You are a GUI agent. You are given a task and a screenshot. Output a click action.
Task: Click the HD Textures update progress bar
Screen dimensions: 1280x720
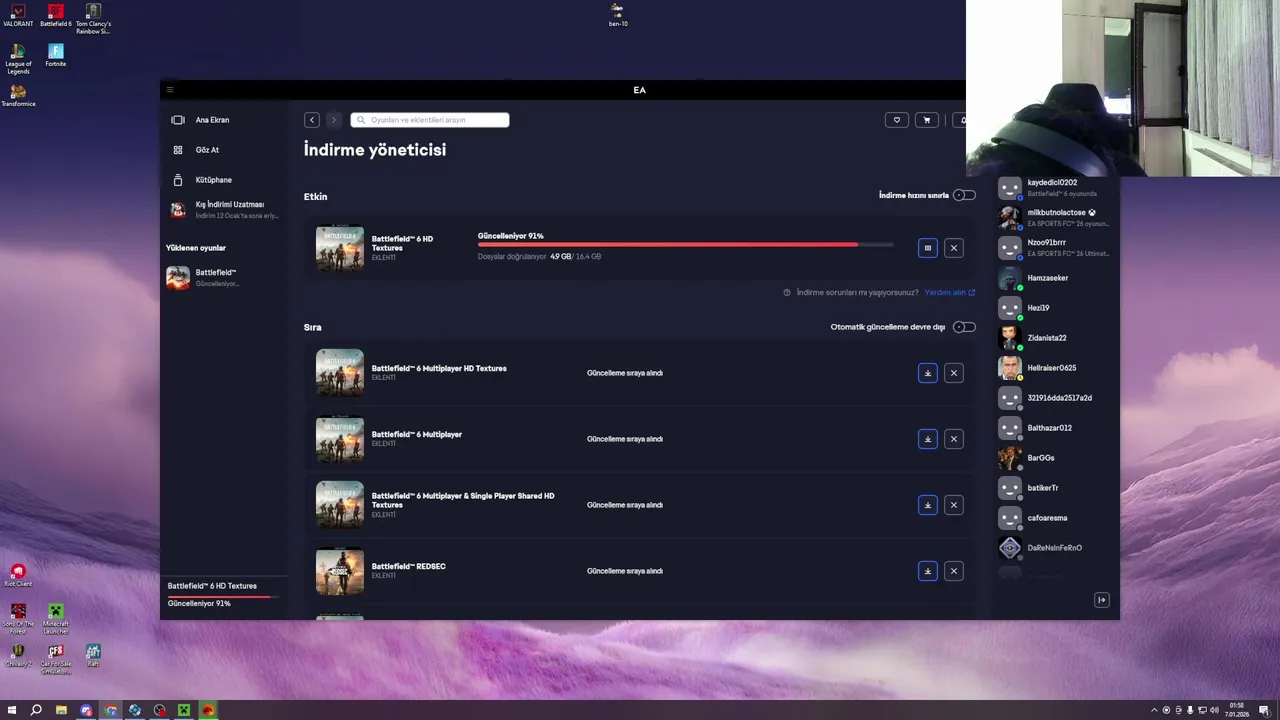click(686, 244)
